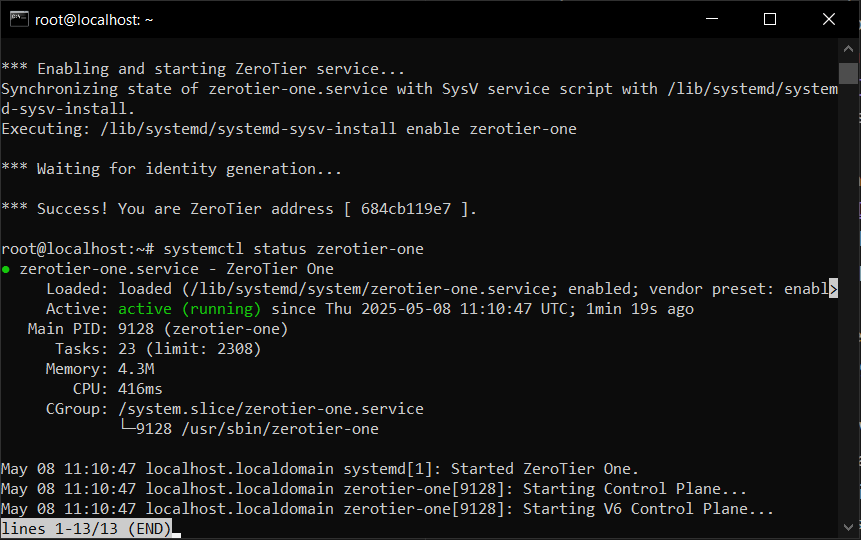
Task: Click the terminal icon in title bar
Action: coord(19,19)
